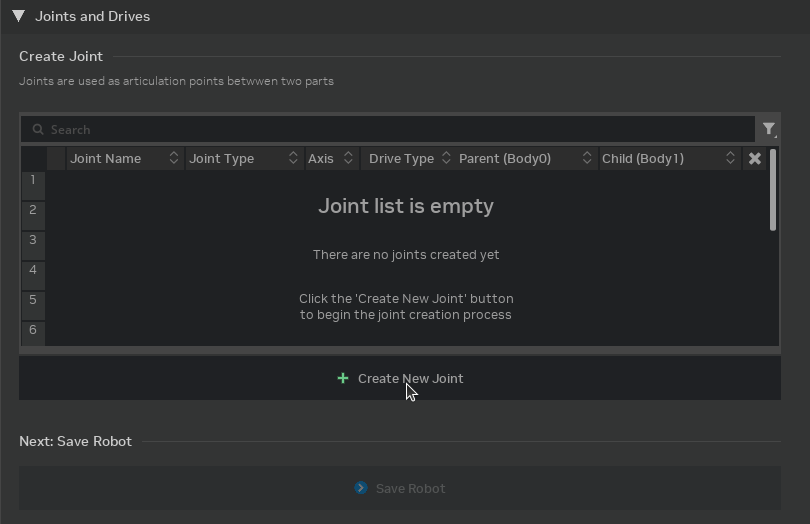Click the X delete column header icon
The width and height of the screenshot is (810, 524).
click(x=755, y=158)
